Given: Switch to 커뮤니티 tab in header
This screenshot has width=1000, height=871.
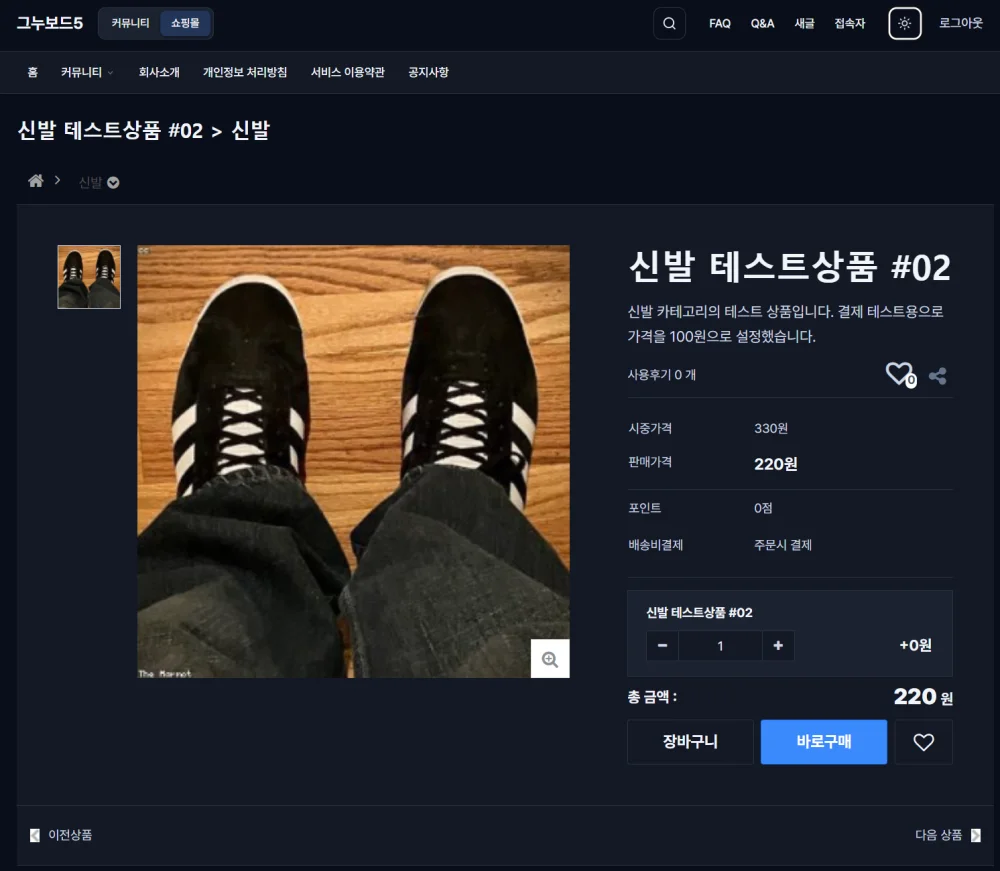Looking at the screenshot, I should [130, 24].
